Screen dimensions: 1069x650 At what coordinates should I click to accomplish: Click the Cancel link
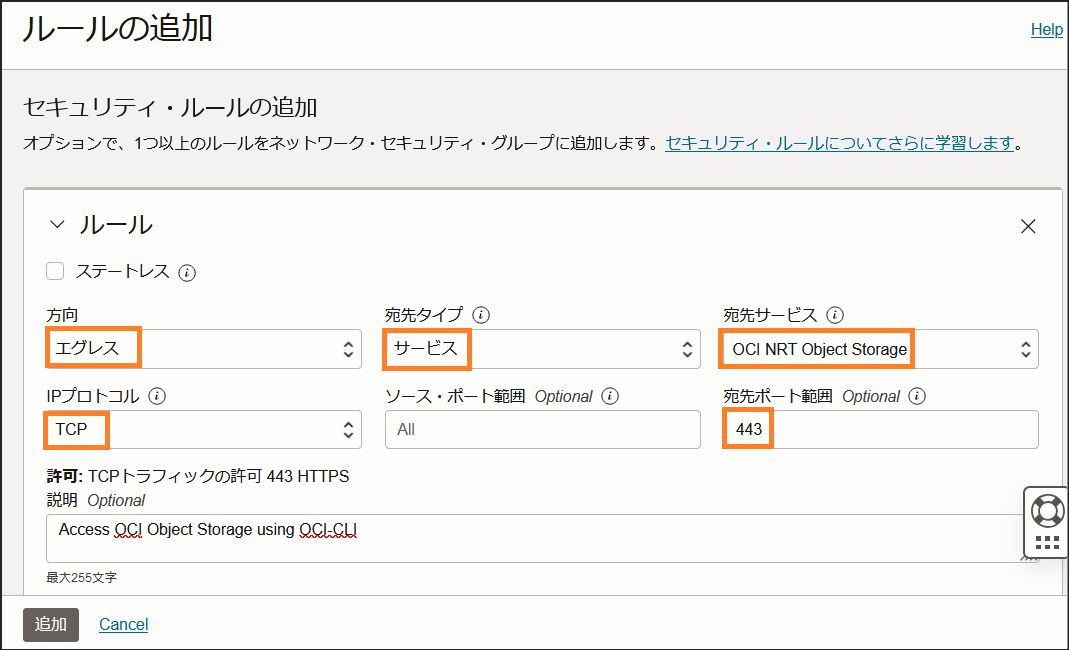point(123,625)
